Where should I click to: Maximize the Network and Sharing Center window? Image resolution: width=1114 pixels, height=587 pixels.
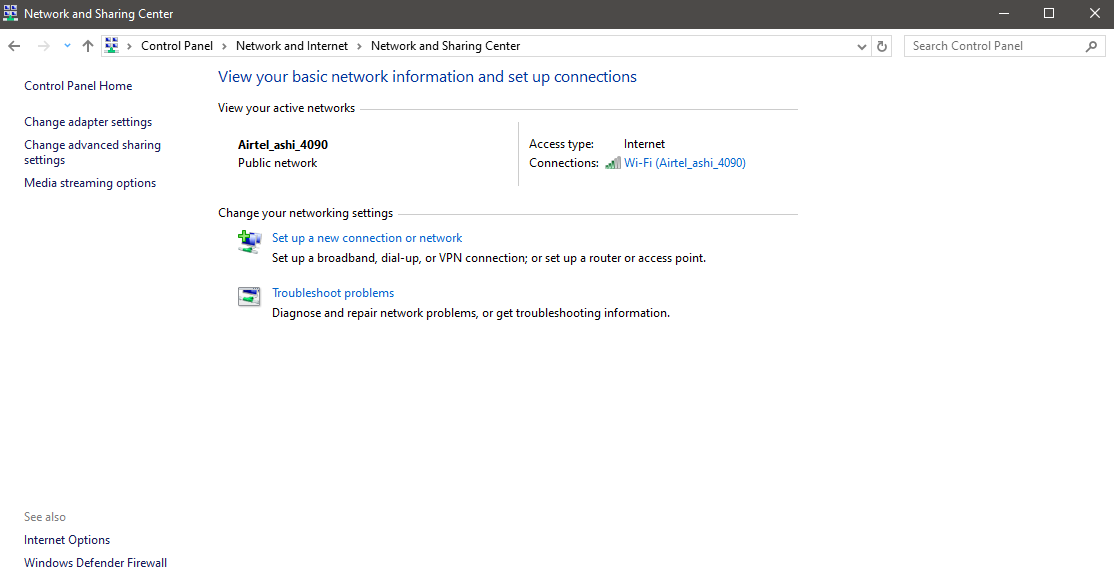click(1049, 14)
